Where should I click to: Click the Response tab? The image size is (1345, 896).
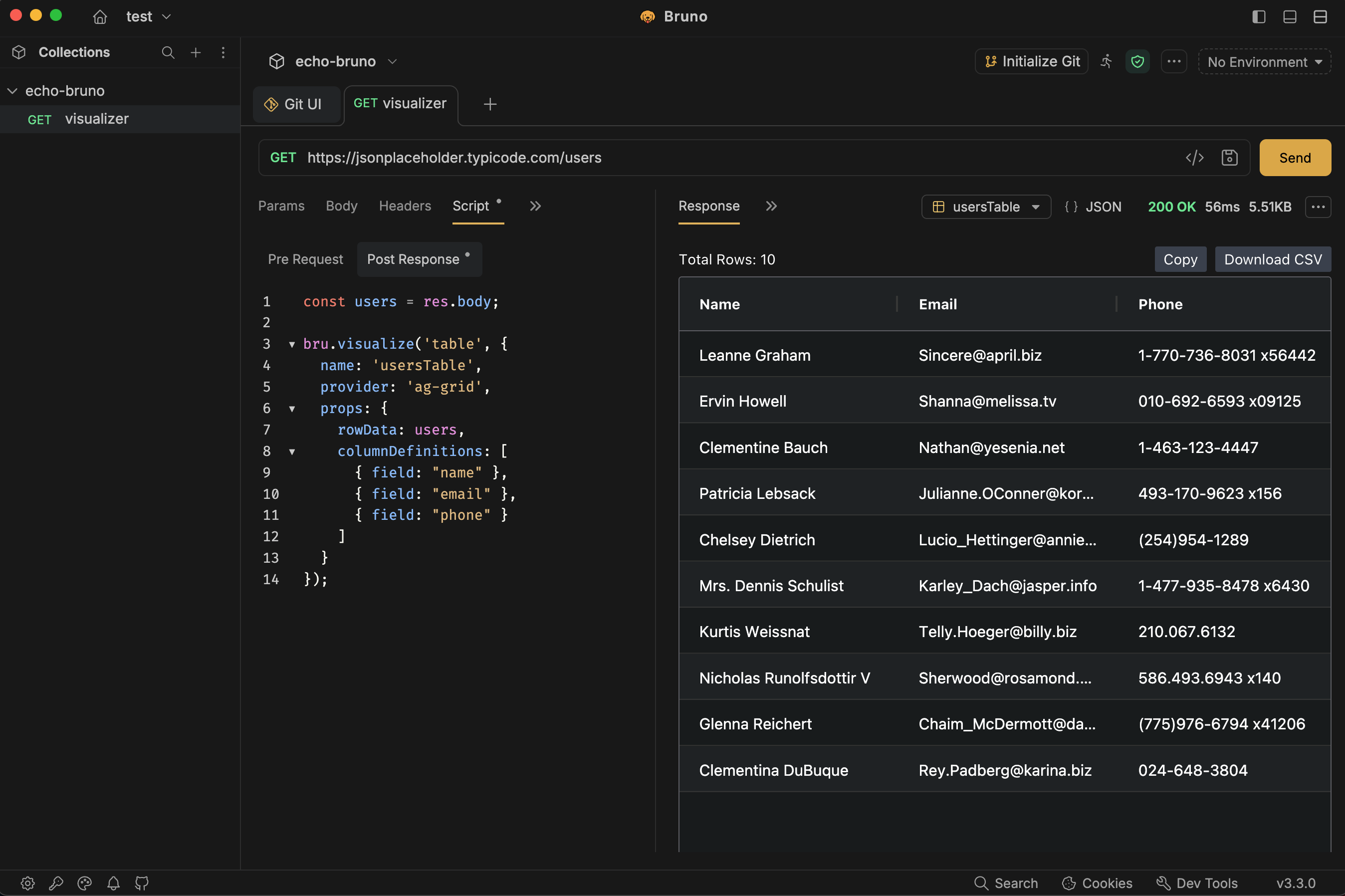[709, 206]
